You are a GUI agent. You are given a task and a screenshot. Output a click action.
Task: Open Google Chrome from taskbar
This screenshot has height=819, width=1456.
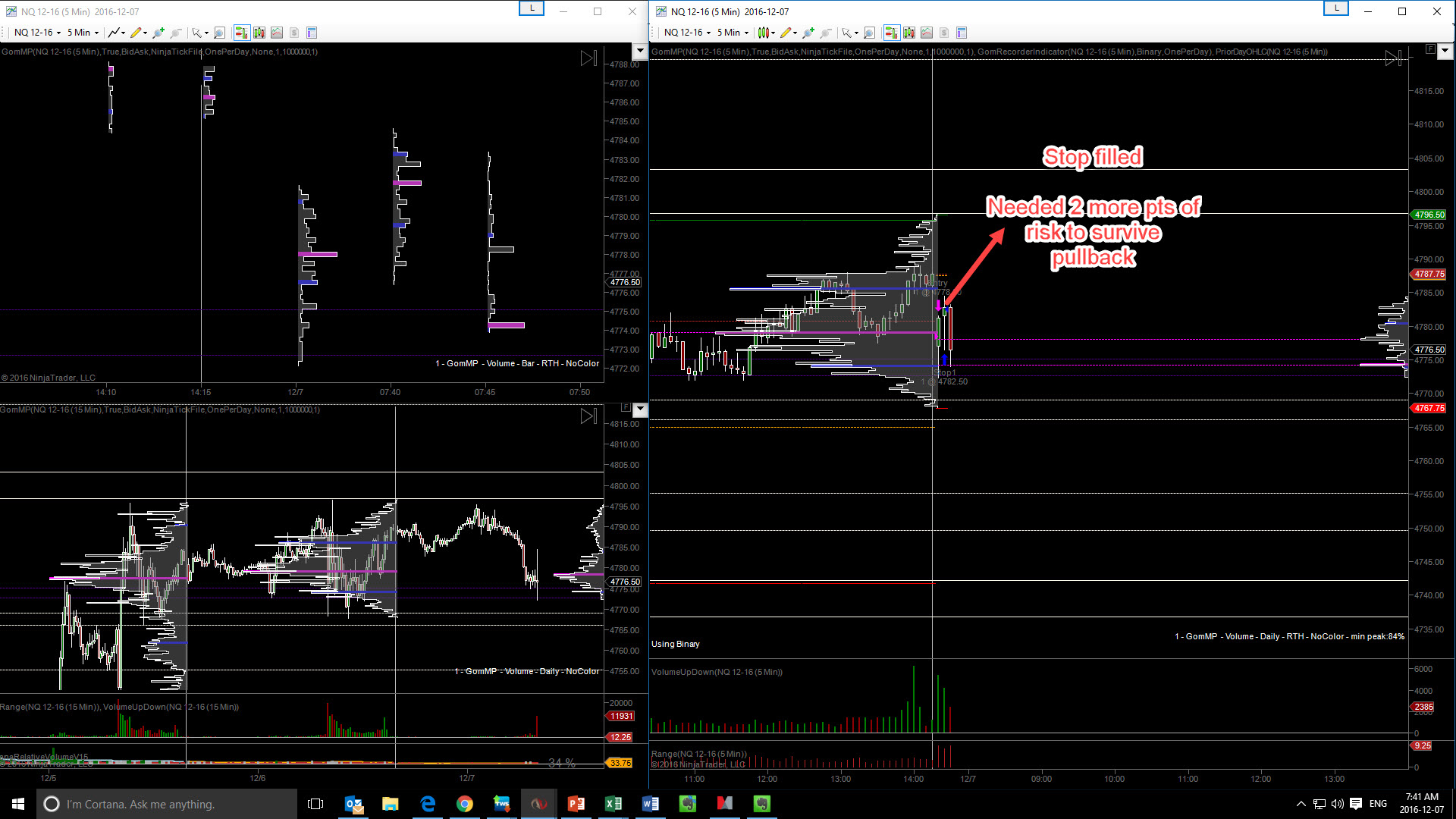pos(465,804)
